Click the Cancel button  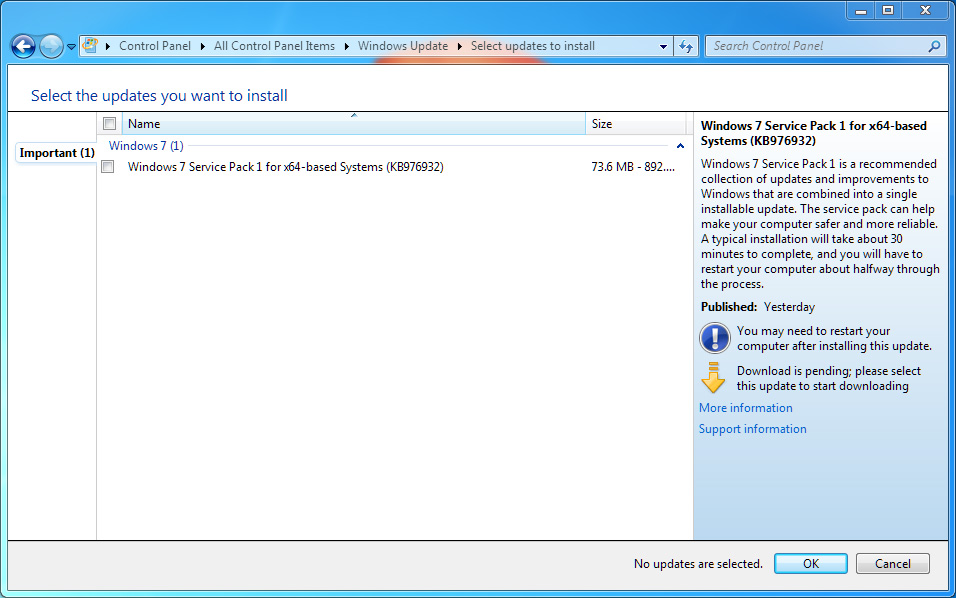893,563
